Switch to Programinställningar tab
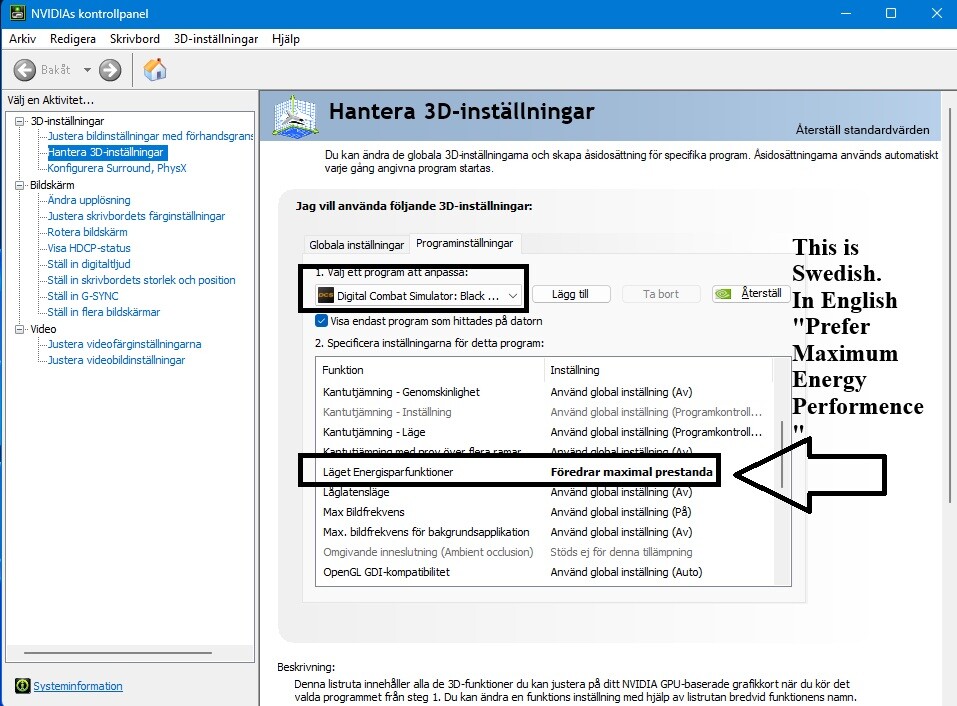 coord(464,243)
